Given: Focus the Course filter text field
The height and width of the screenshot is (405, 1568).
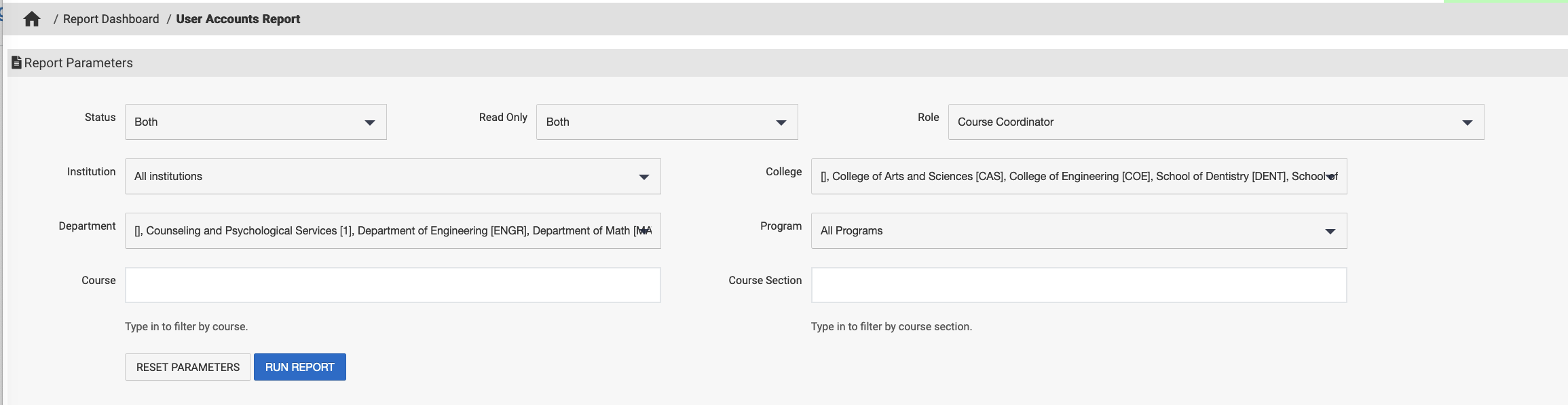Looking at the screenshot, I should point(392,285).
